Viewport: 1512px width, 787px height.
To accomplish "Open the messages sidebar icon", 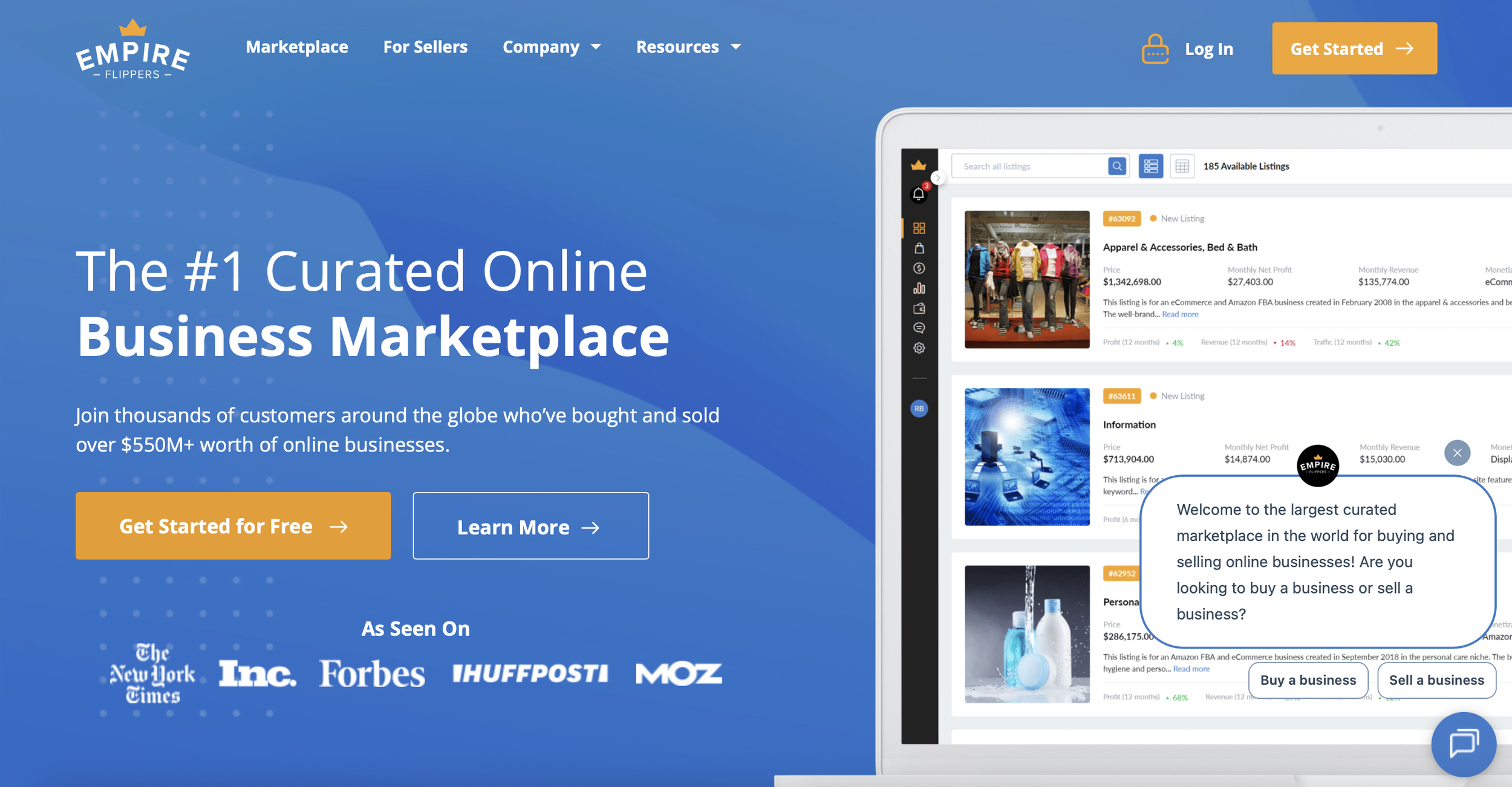I will [919, 328].
